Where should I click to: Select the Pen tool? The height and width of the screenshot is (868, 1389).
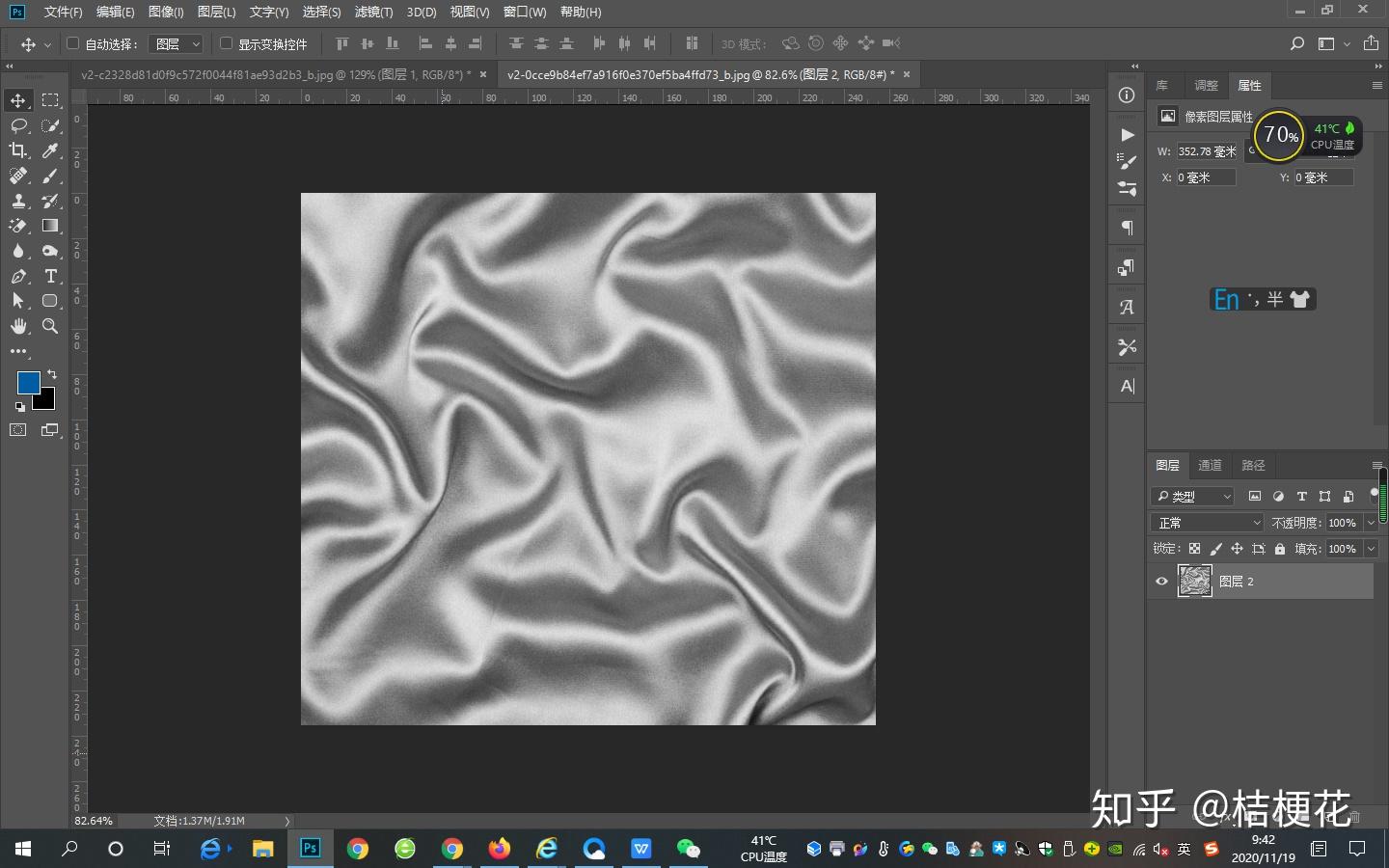click(18, 276)
